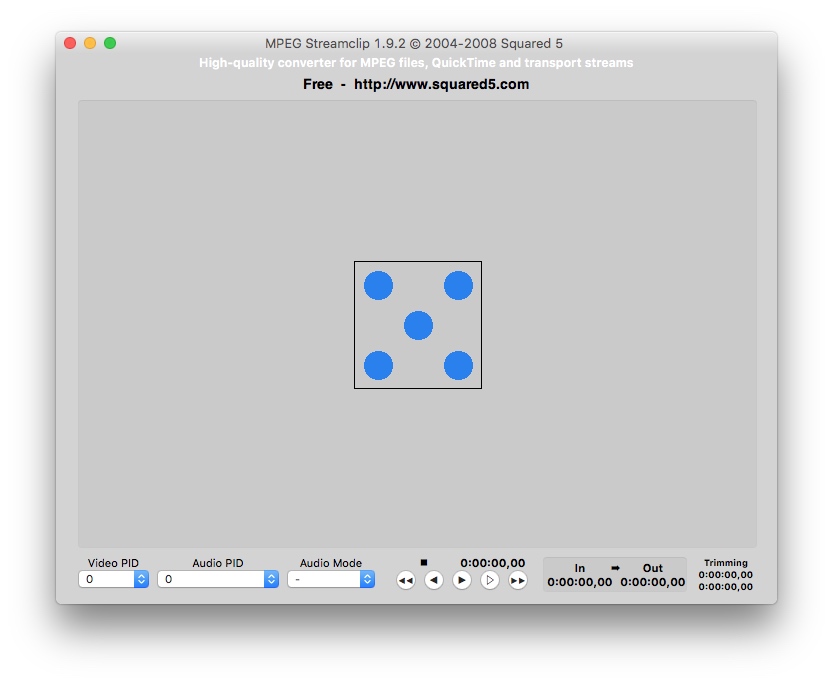Click the Out label
This screenshot has height=684, width=833.
652,568
